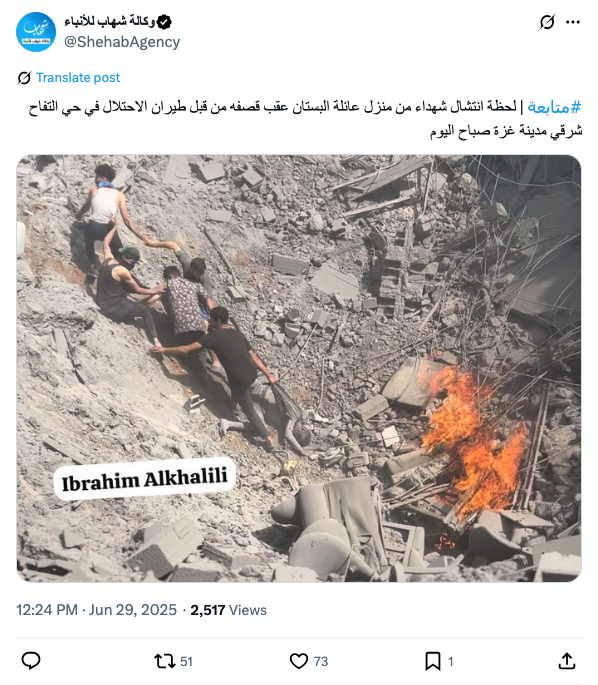Click the 51 reposts count
This screenshot has height=685, width=598.
(187, 661)
